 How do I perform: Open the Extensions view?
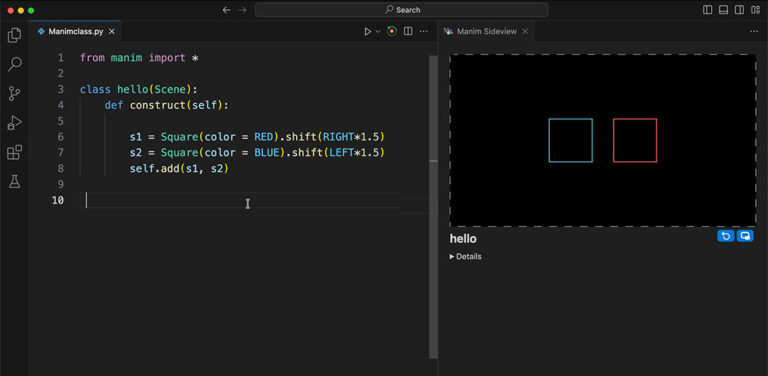pyautogui.click(x=15, y=152)
